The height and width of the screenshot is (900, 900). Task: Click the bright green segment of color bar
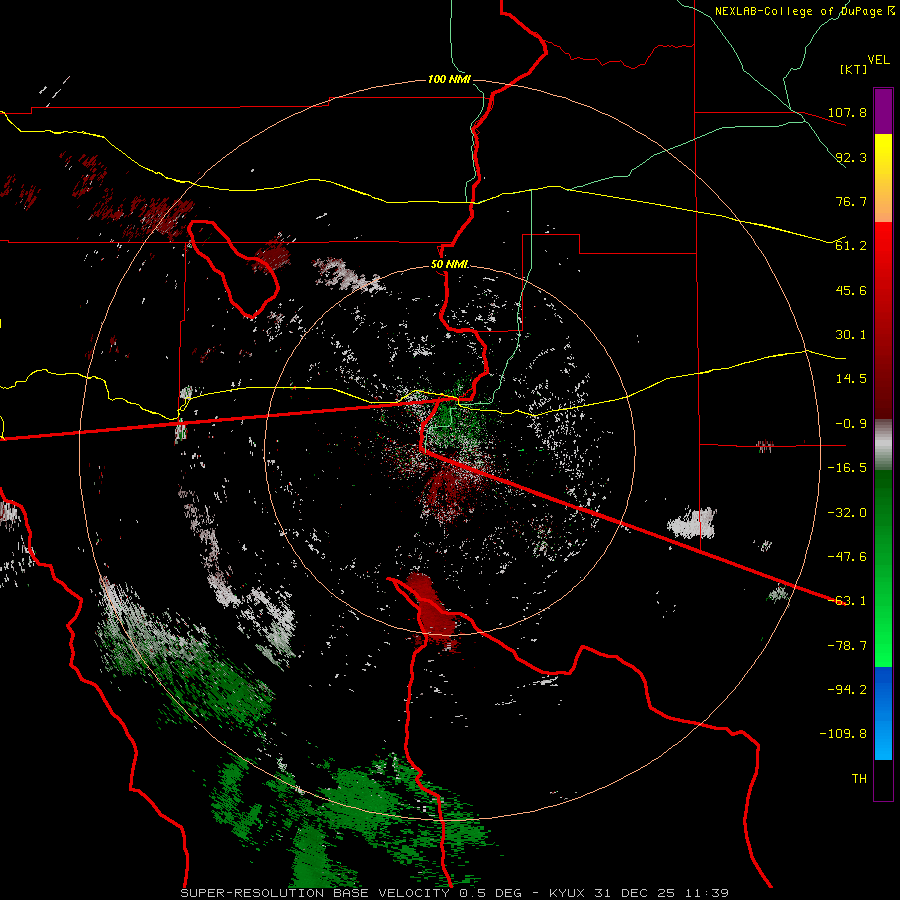click(x=883, y=568)
